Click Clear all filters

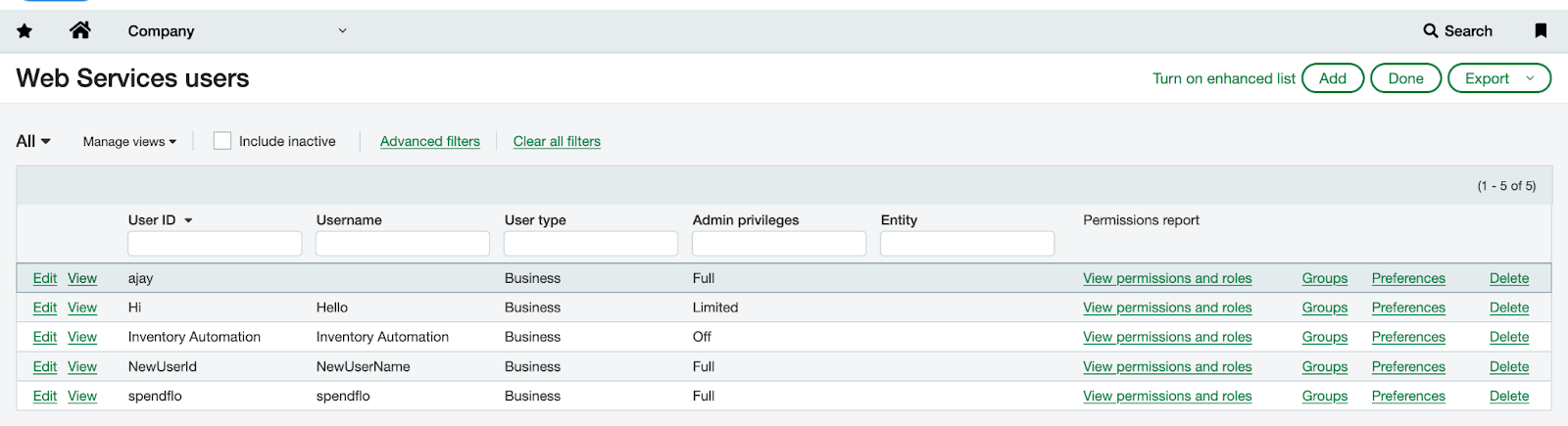(557, 141)
